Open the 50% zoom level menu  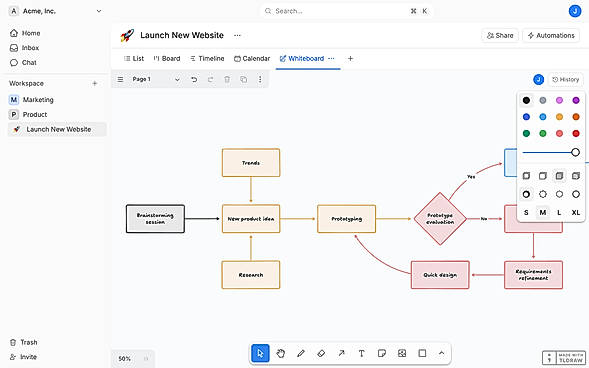[125, 359]
